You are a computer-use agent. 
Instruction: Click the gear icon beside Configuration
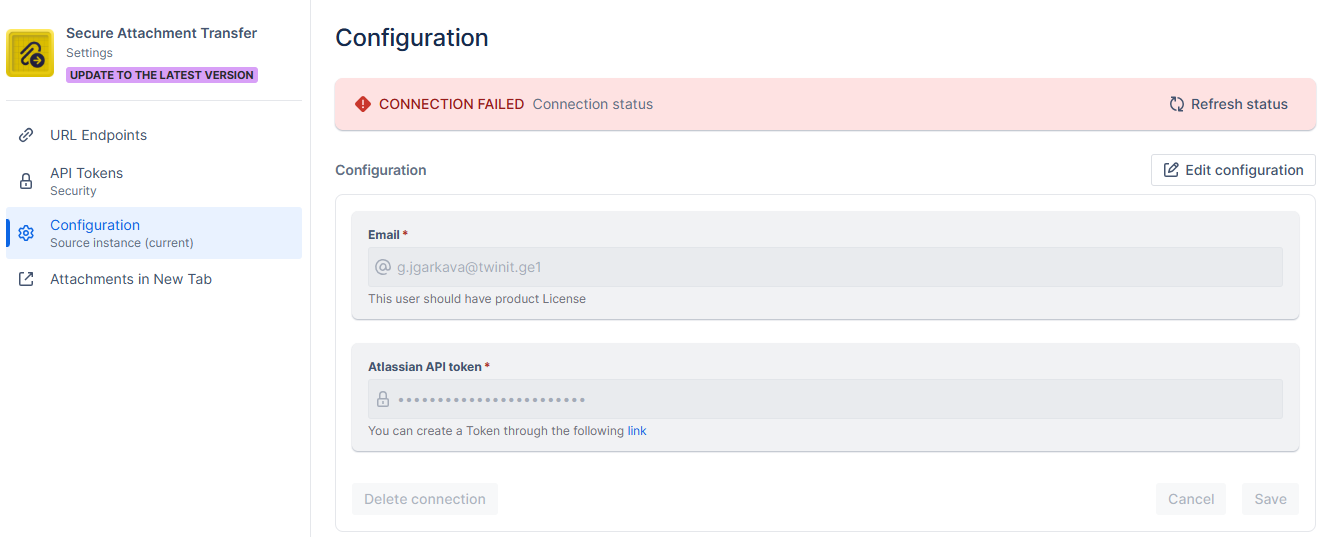(27, 233)
